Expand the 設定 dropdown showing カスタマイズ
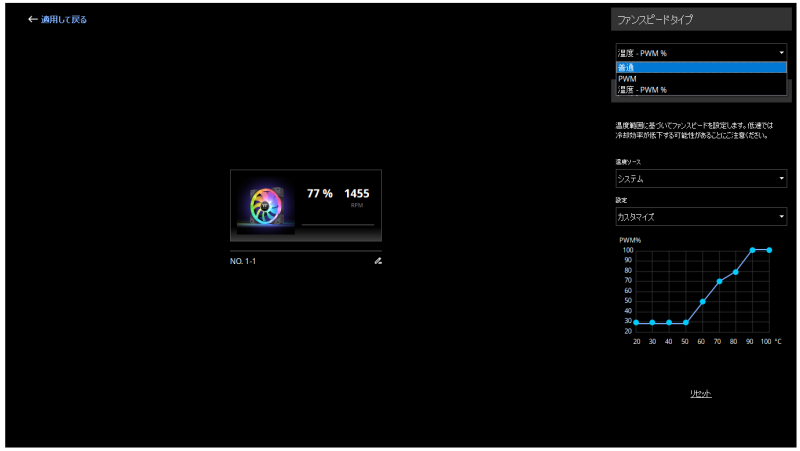 click(700, 216)
